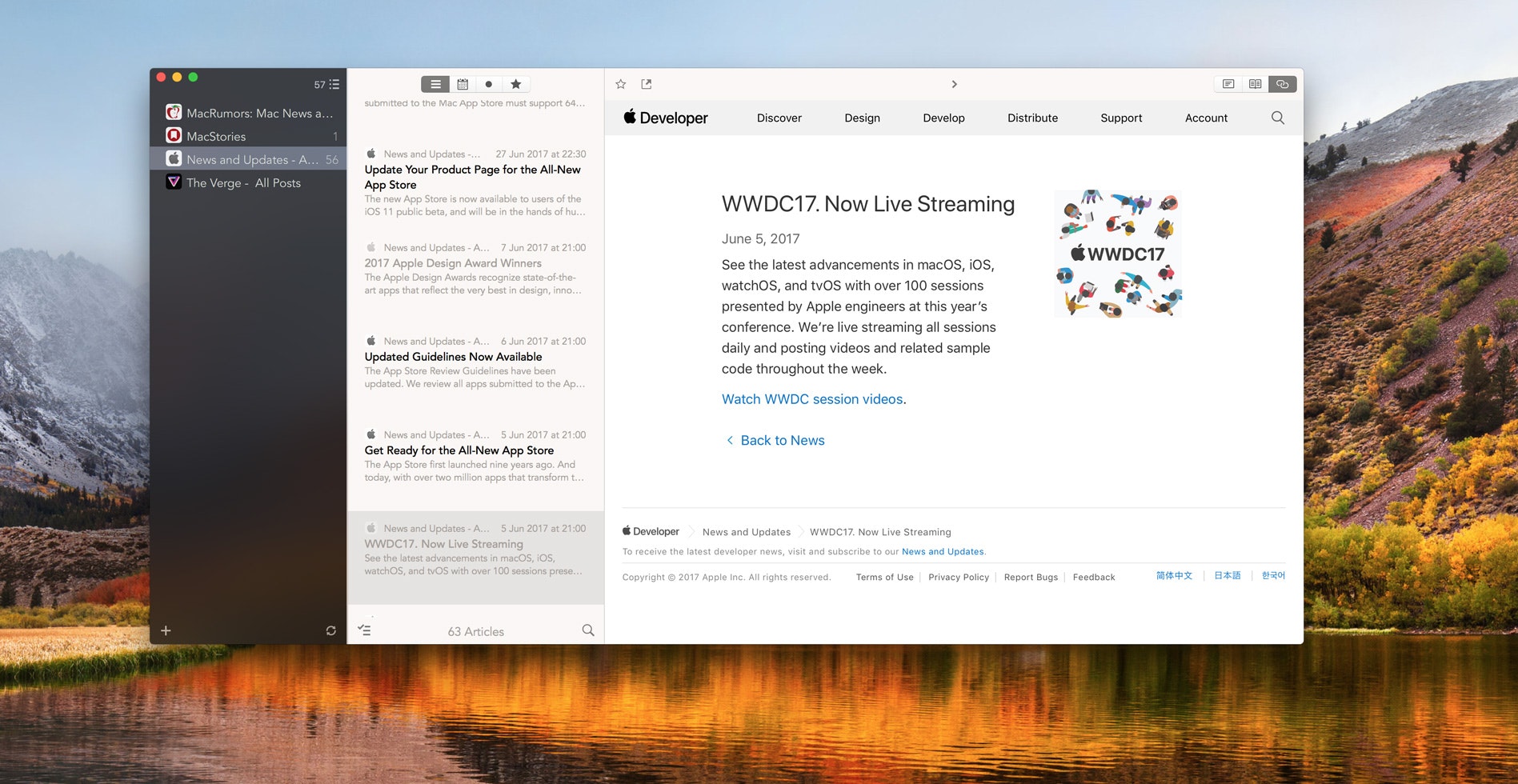Toggle unread count list icon in sidebar

pyautogui.click(x=334, y=85)
